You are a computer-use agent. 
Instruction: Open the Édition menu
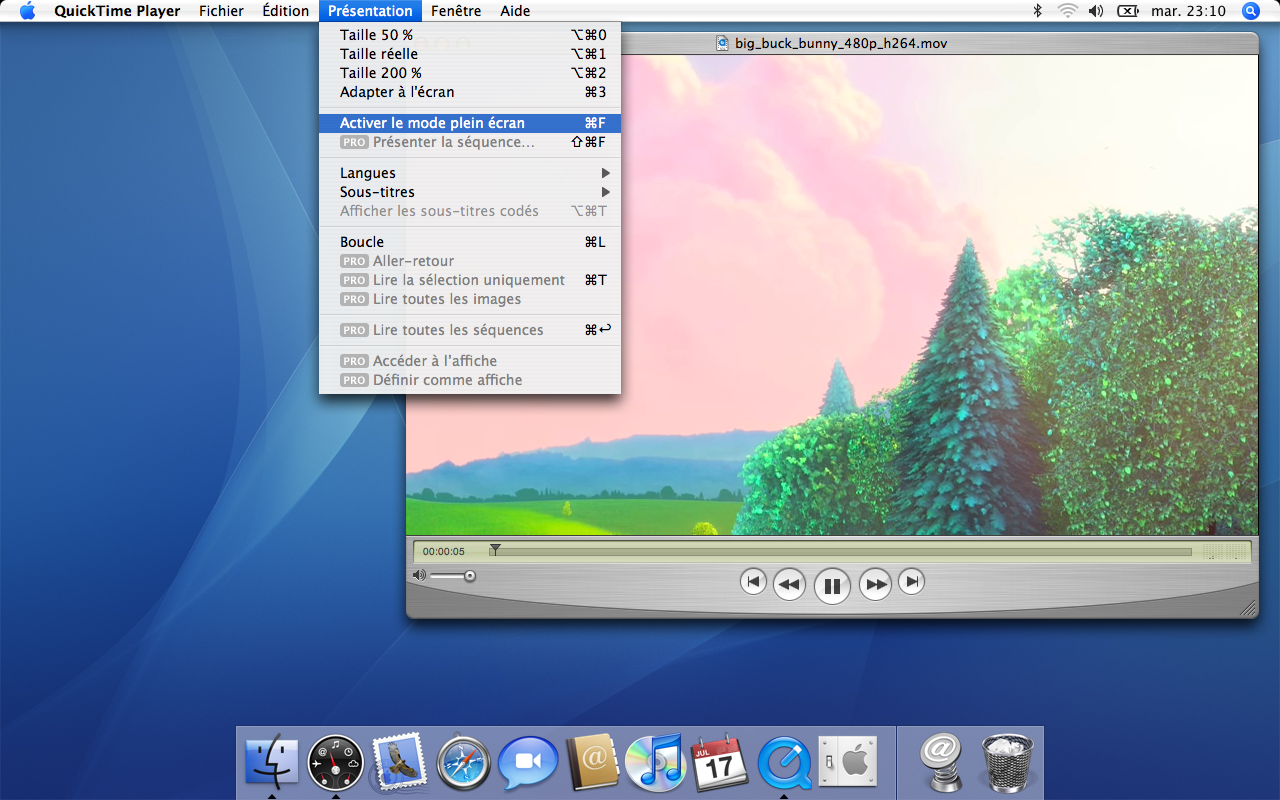point(286,11)
